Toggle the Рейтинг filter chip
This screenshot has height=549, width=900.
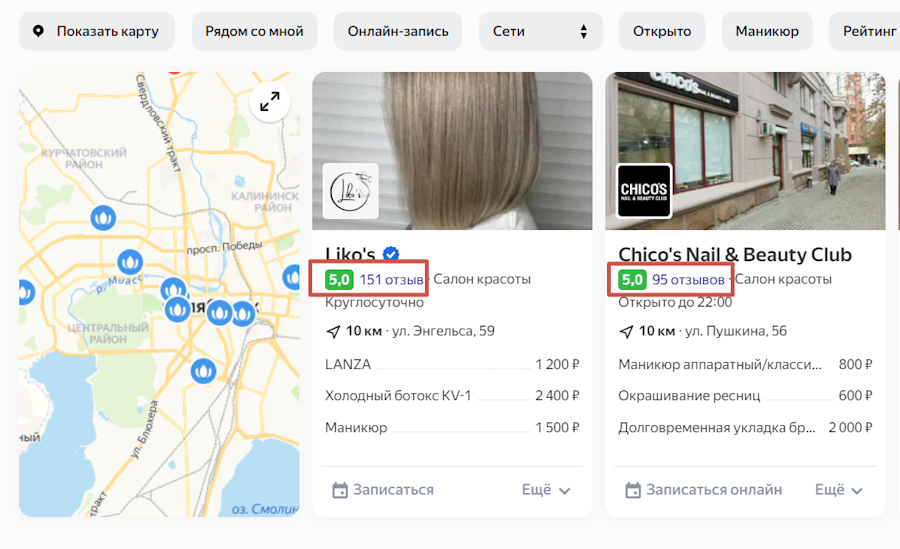point(867,31)
